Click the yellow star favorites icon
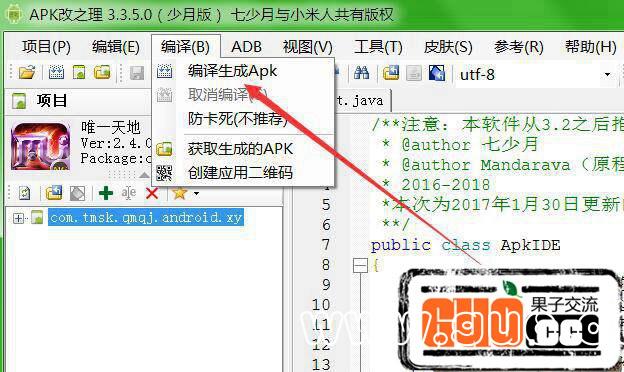This screenshot has width=624, height=372. 179,193
